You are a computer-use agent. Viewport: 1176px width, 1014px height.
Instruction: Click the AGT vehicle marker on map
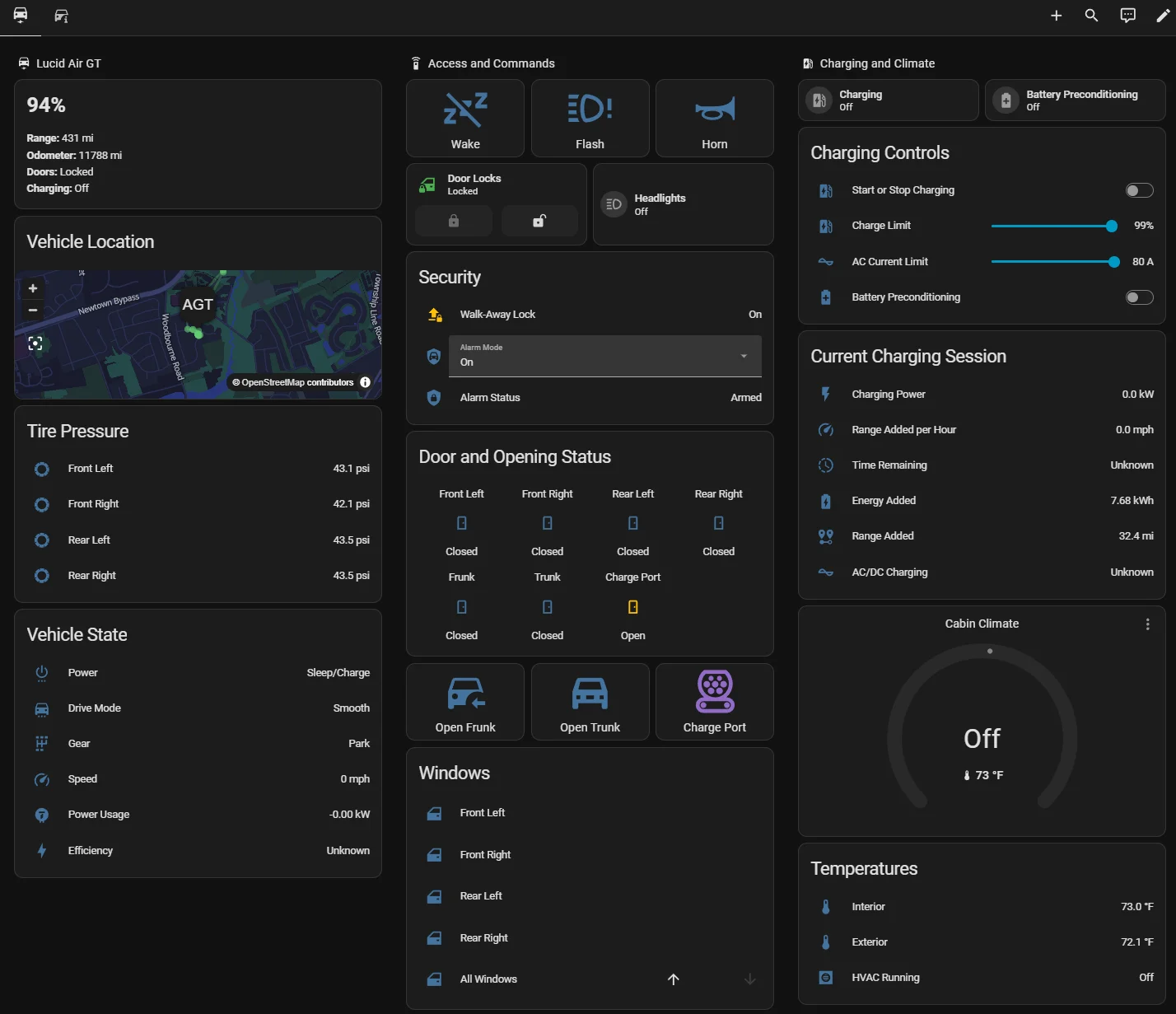click(x=198, y=305)
